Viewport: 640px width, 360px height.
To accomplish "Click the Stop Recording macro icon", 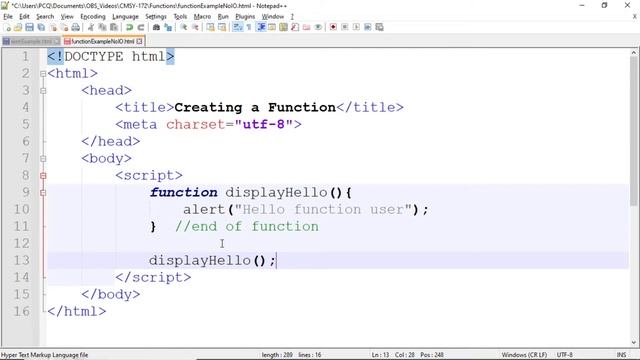I will 345,27.
